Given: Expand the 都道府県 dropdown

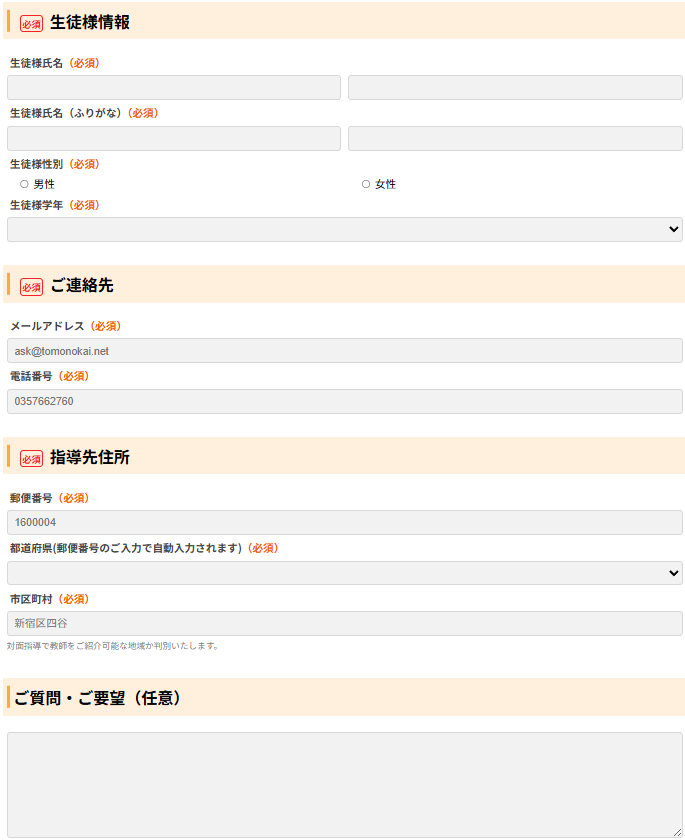Looking at the screenshot, I should pos(344,573).
